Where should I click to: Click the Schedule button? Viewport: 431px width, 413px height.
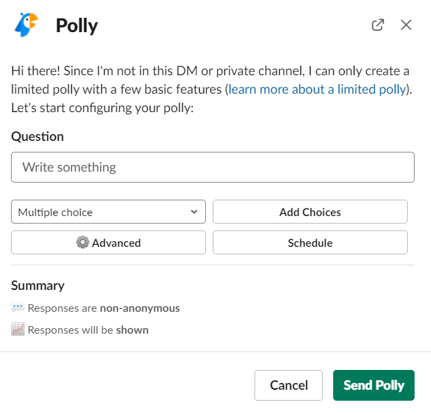point(310,242)
